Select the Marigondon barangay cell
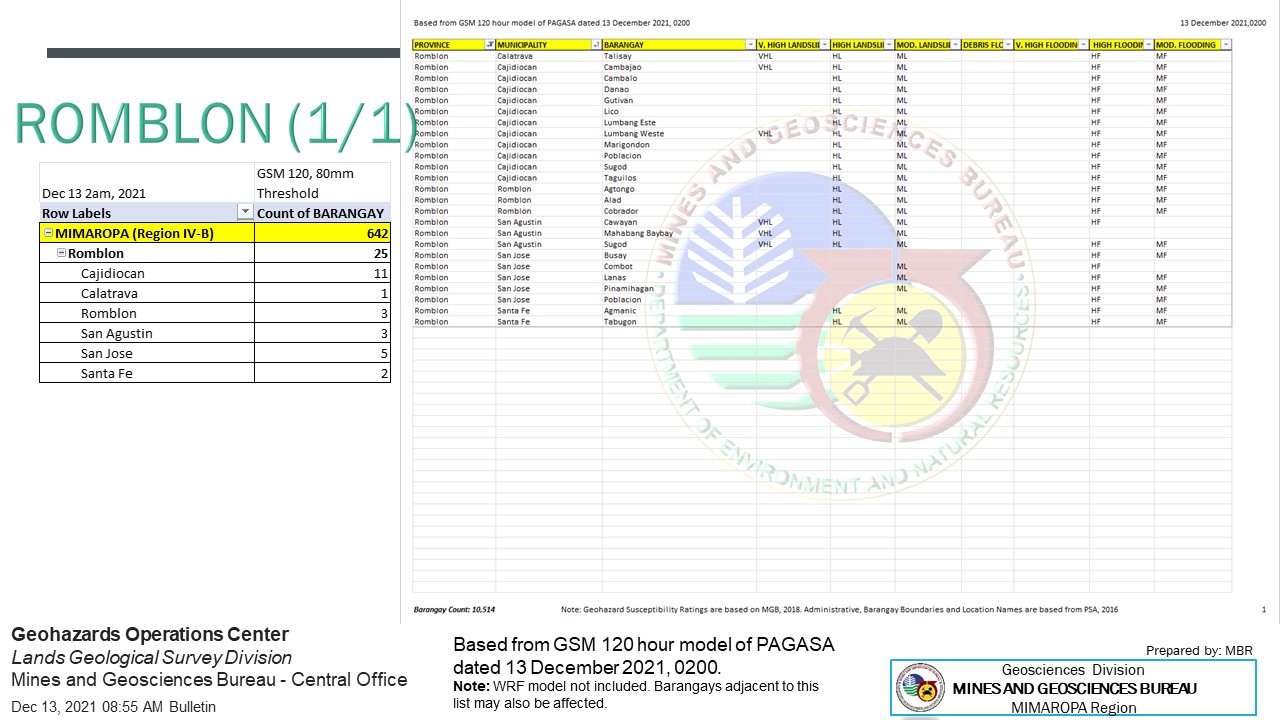Image resolution: width=1280 pixels, height=720 pixels. pyautogui.click(x=679, y=144)
